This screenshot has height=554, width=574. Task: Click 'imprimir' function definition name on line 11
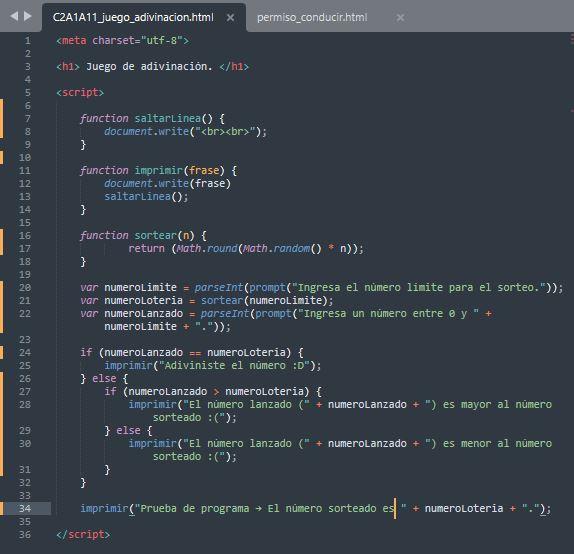tap(159, 170)
